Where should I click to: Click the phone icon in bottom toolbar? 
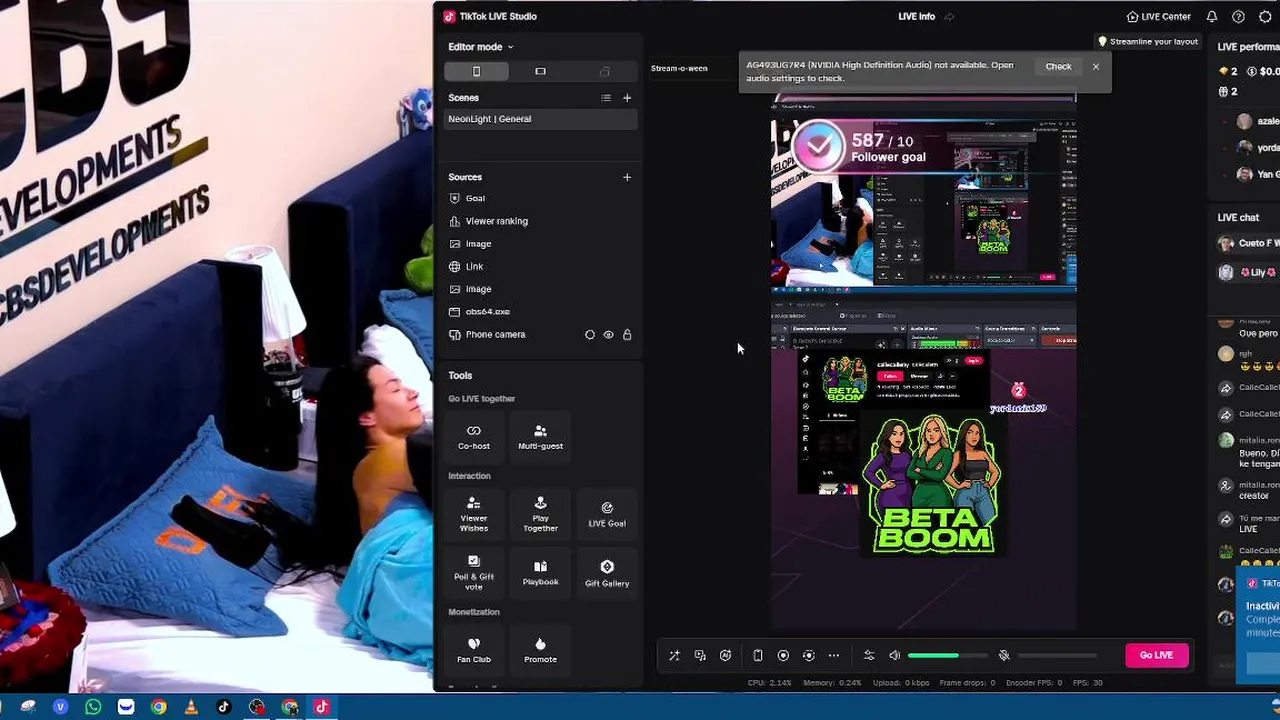(758, 656)
